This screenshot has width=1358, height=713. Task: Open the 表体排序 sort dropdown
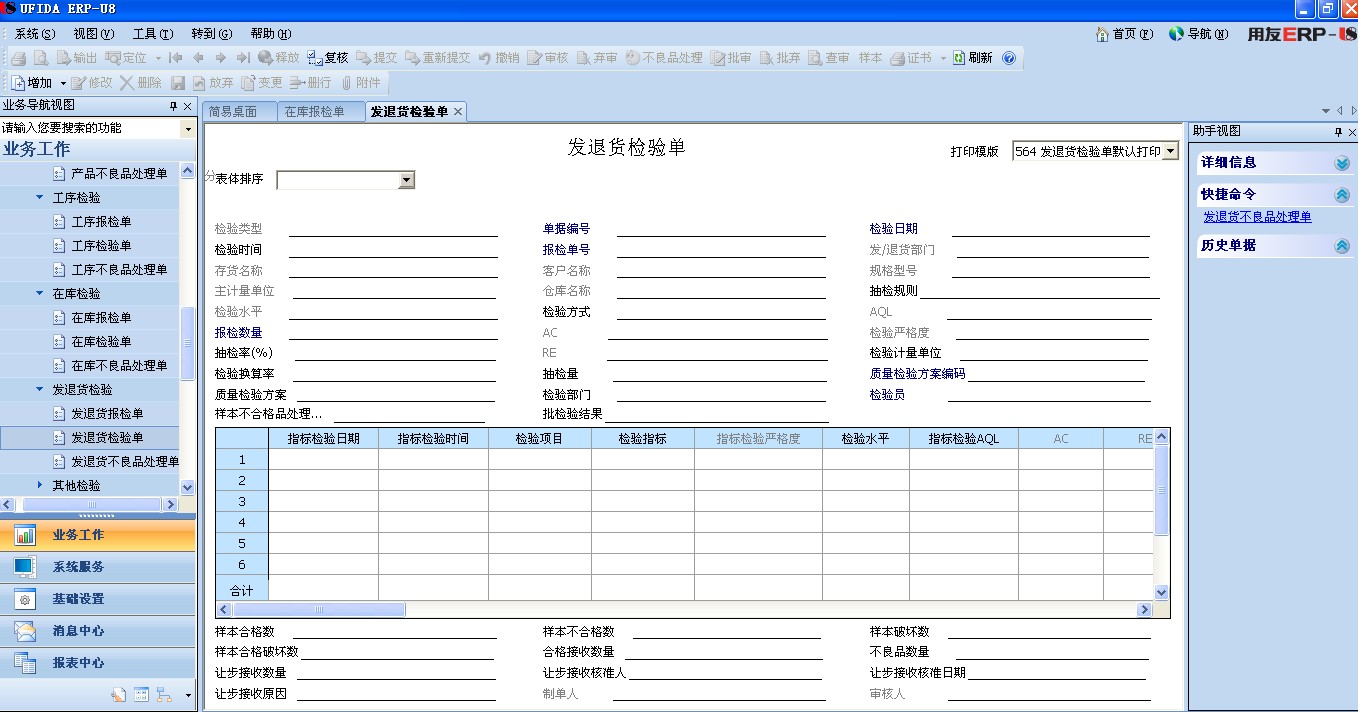(406, 180)
